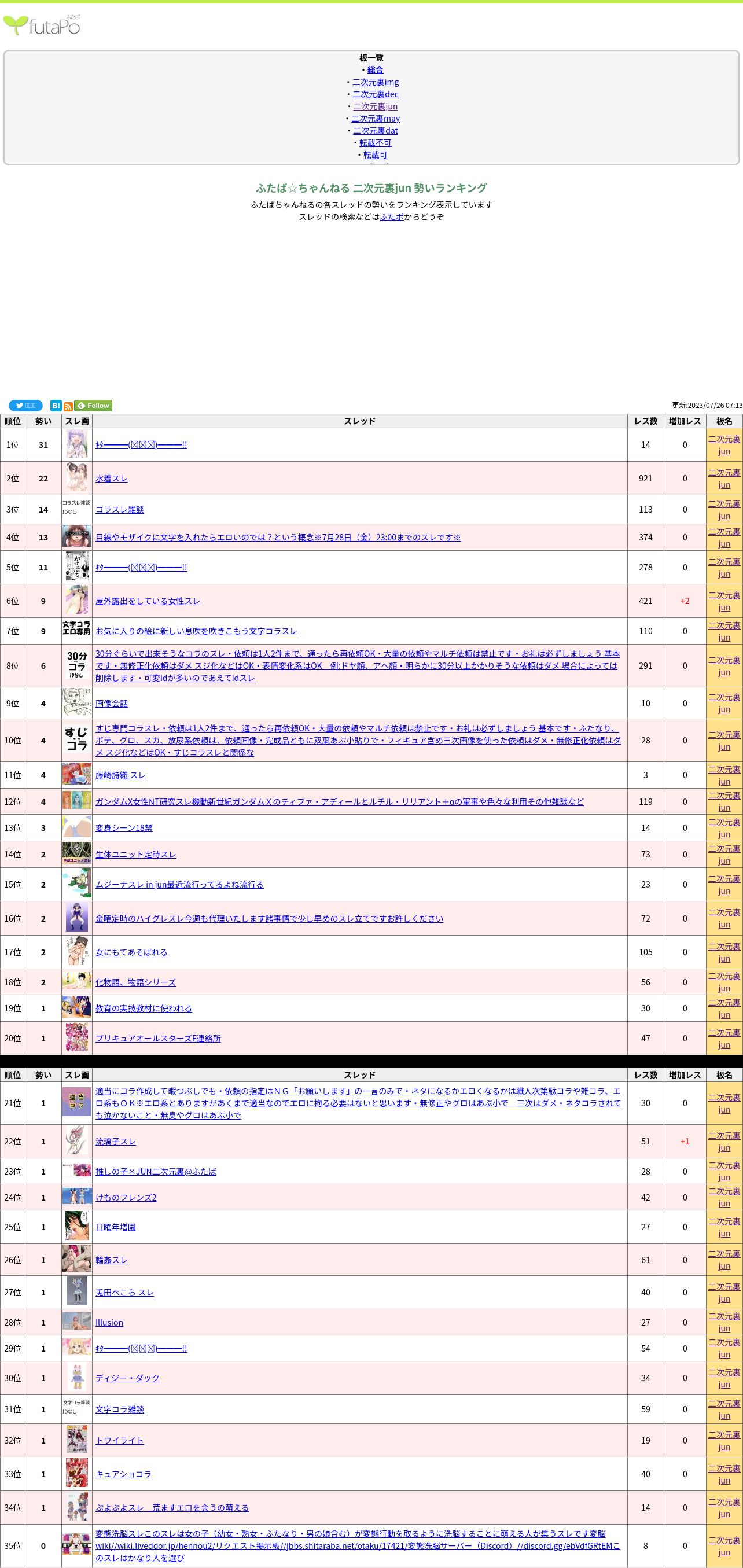Open ディジー・ダック link

coord(127,1378)
